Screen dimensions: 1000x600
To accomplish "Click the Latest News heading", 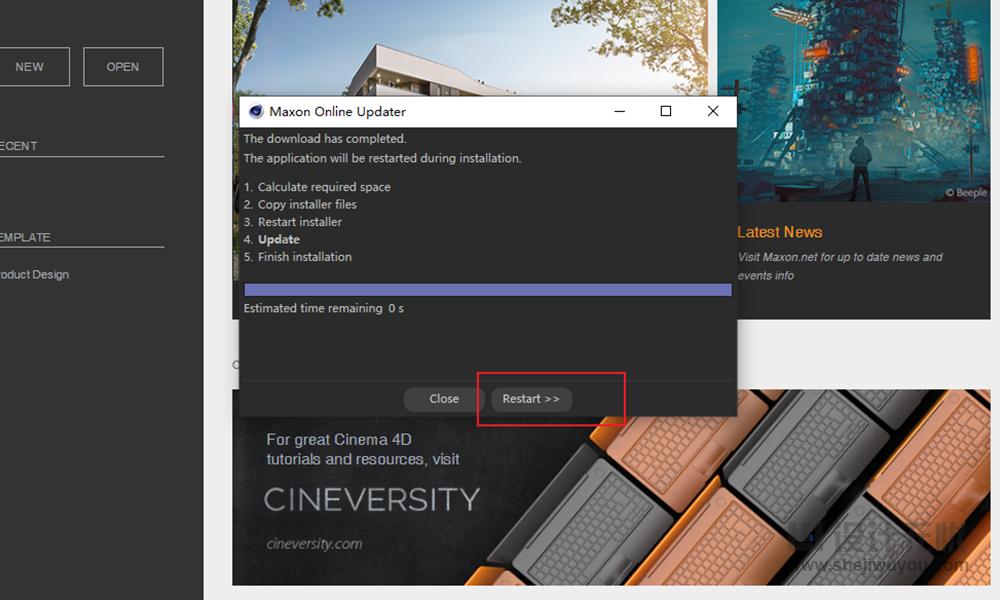I will point(780,232).
